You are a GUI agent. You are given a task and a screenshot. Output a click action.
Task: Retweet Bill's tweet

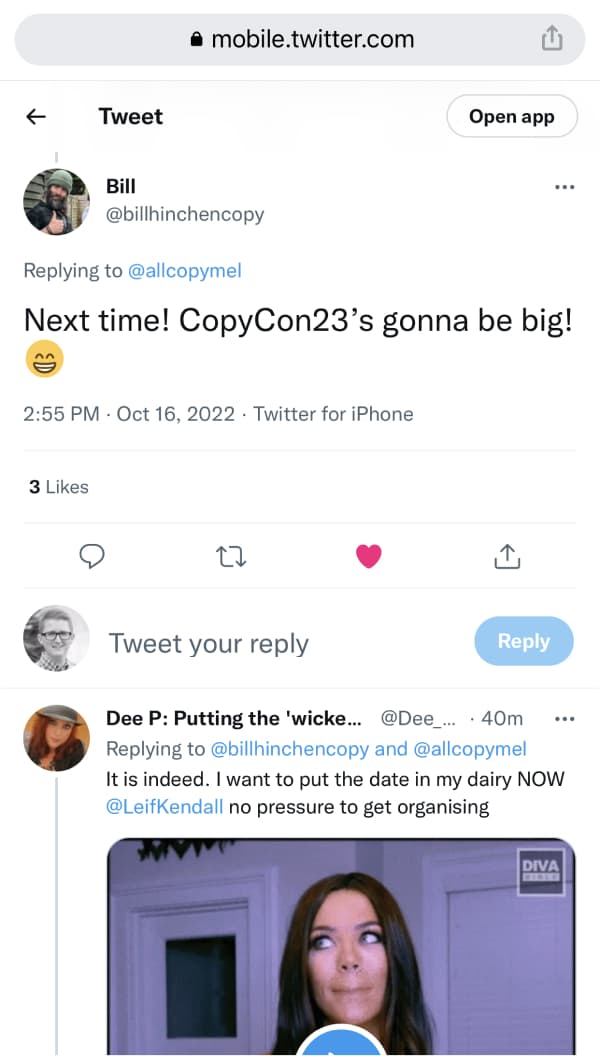(x=230, y=556)
